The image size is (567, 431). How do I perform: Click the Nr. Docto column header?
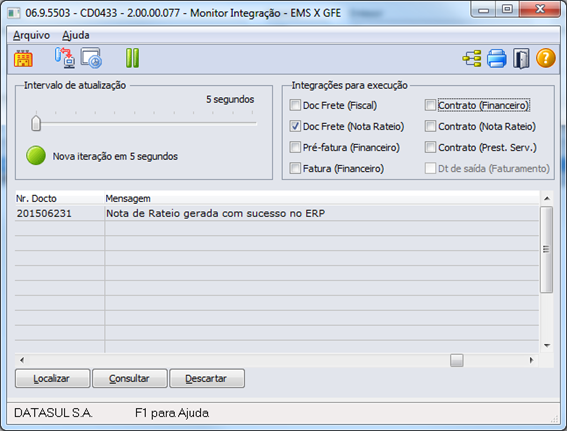click(x=60, y=199)
